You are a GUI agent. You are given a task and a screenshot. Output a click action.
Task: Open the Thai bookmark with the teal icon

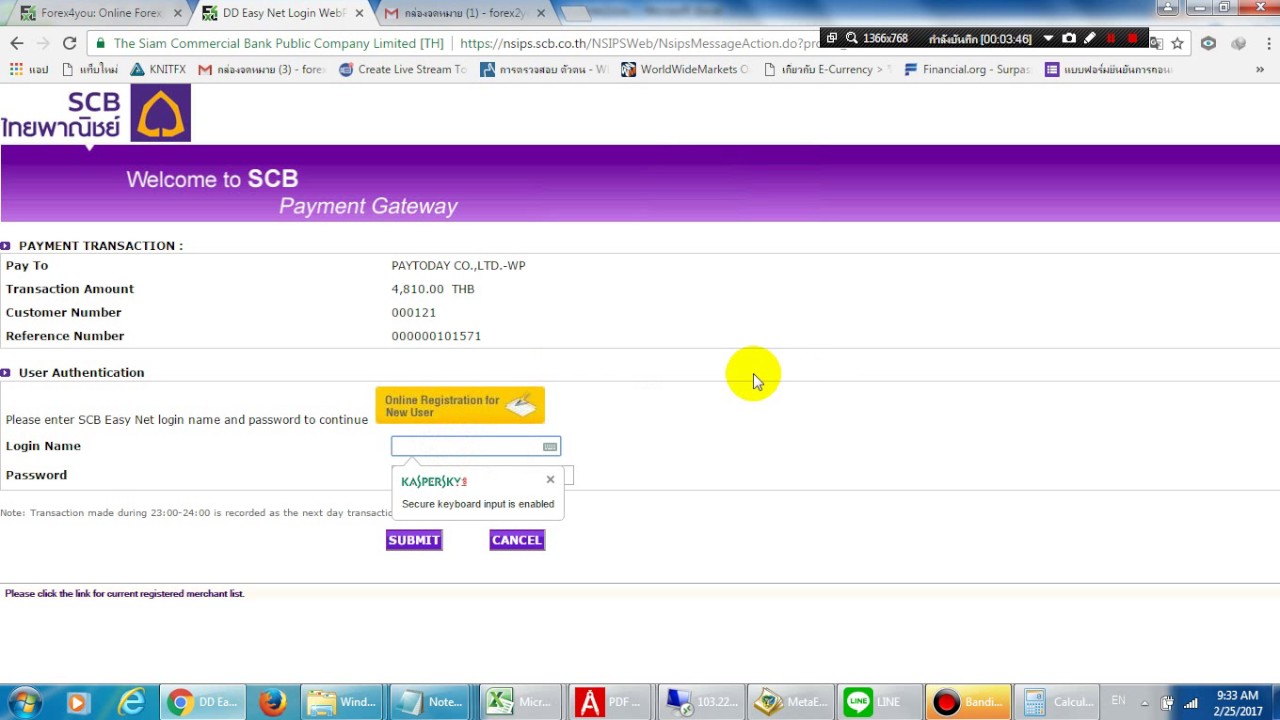point(543,70)
